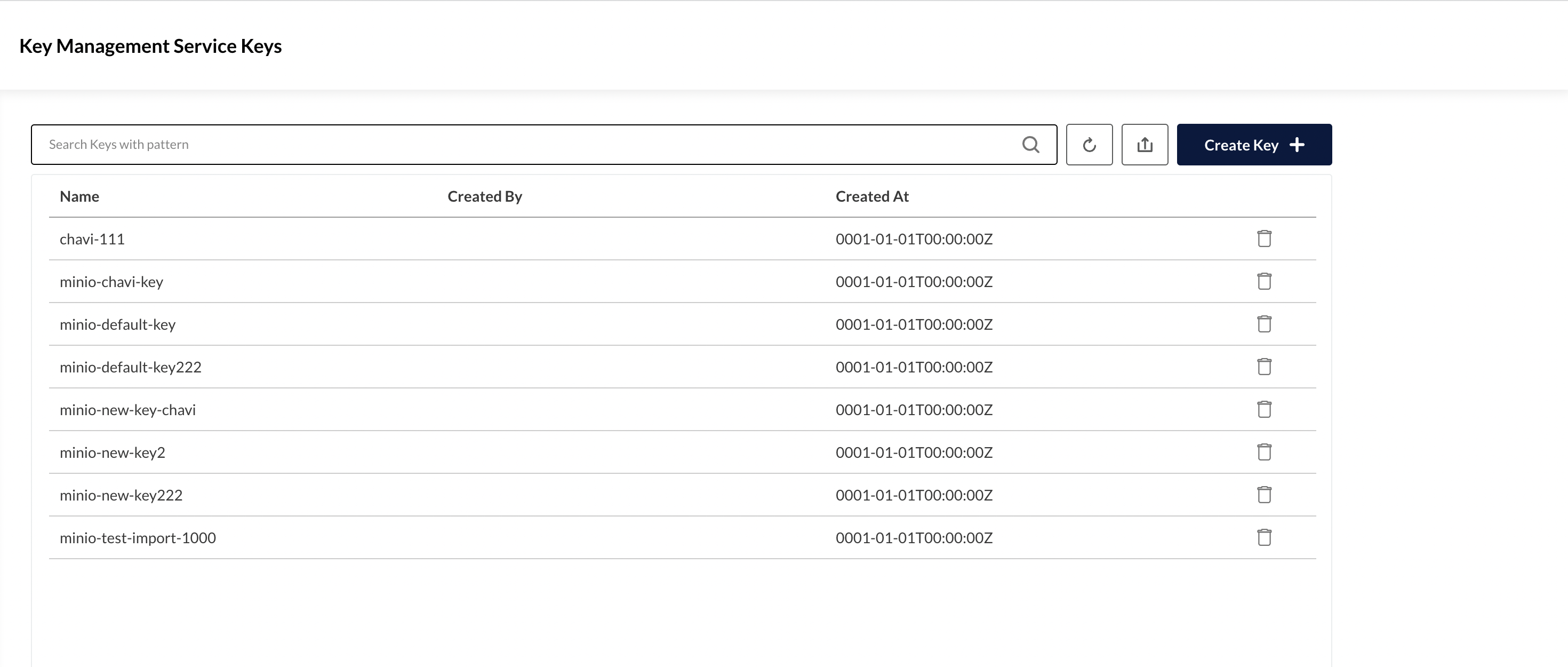This screenshot has width=1568, height=667.
Task: Click the Name column header
Action: point(80,197)
